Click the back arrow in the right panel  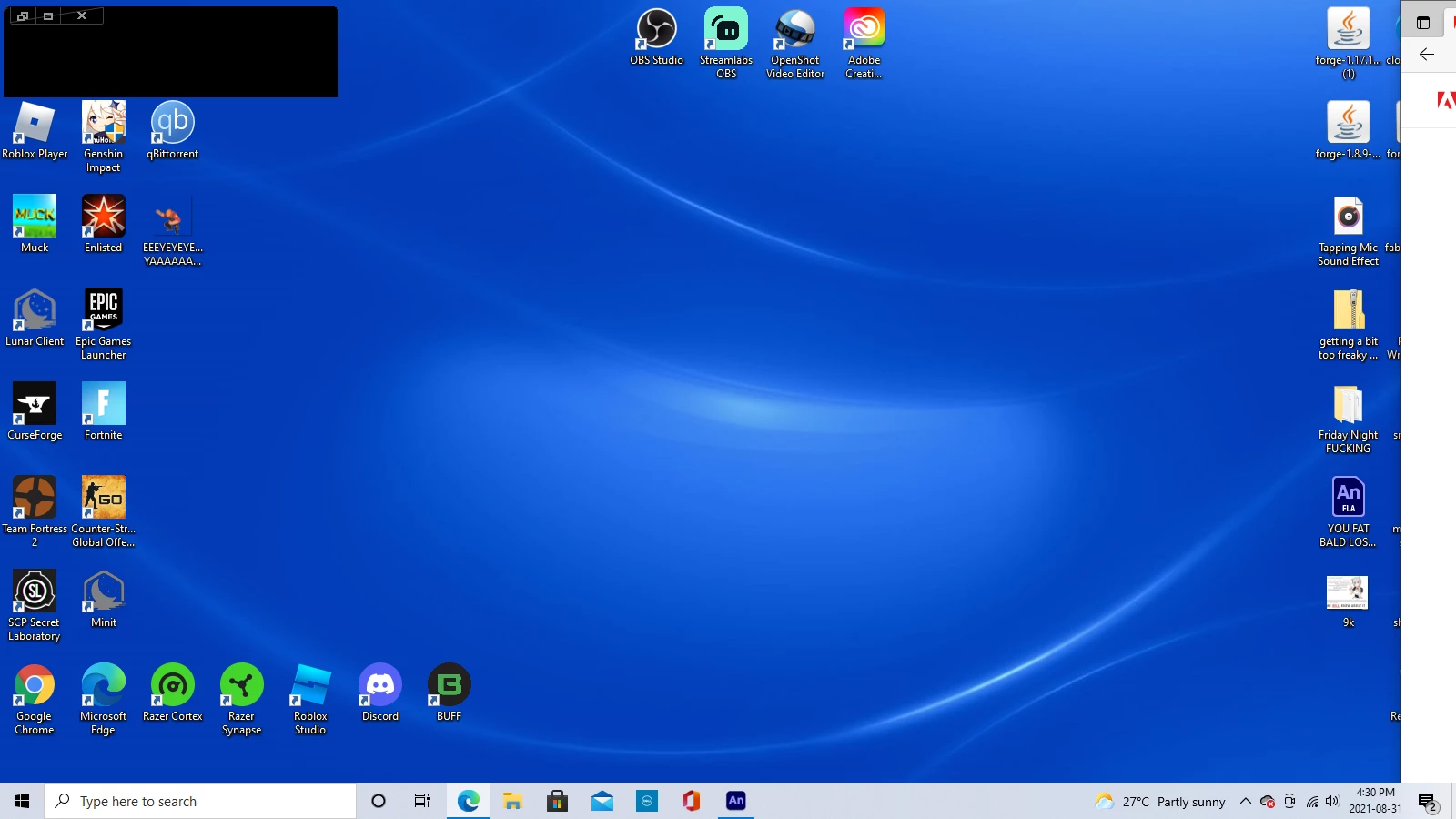(1427, 55)
